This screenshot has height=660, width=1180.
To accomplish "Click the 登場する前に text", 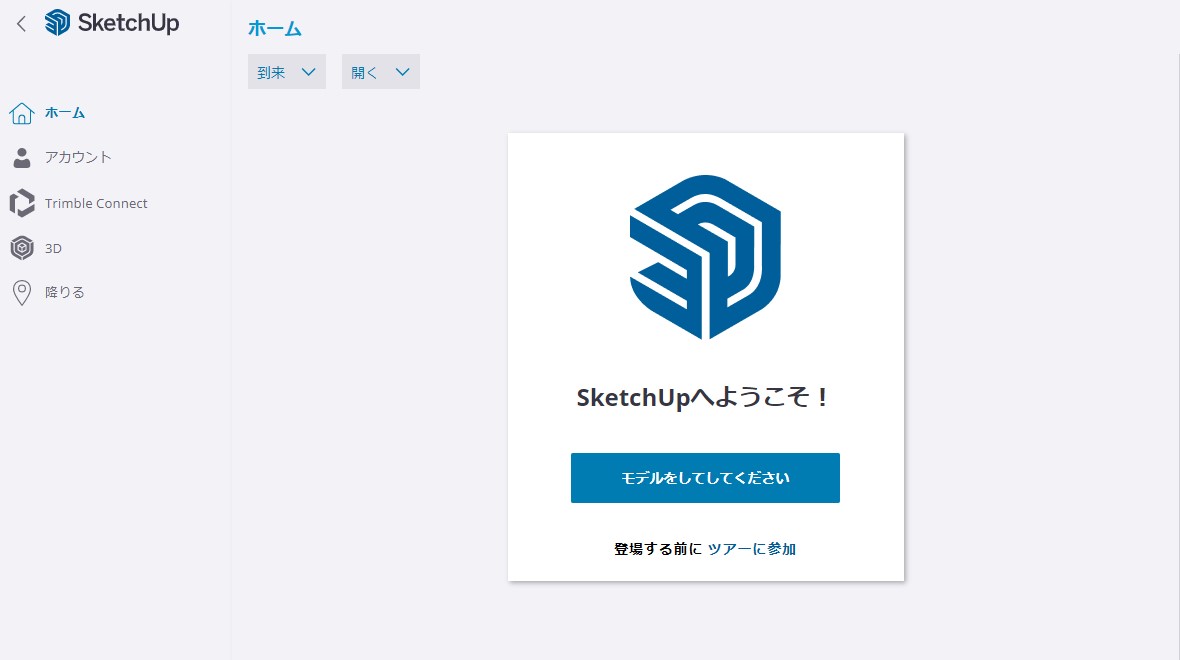I will [658, 549].
